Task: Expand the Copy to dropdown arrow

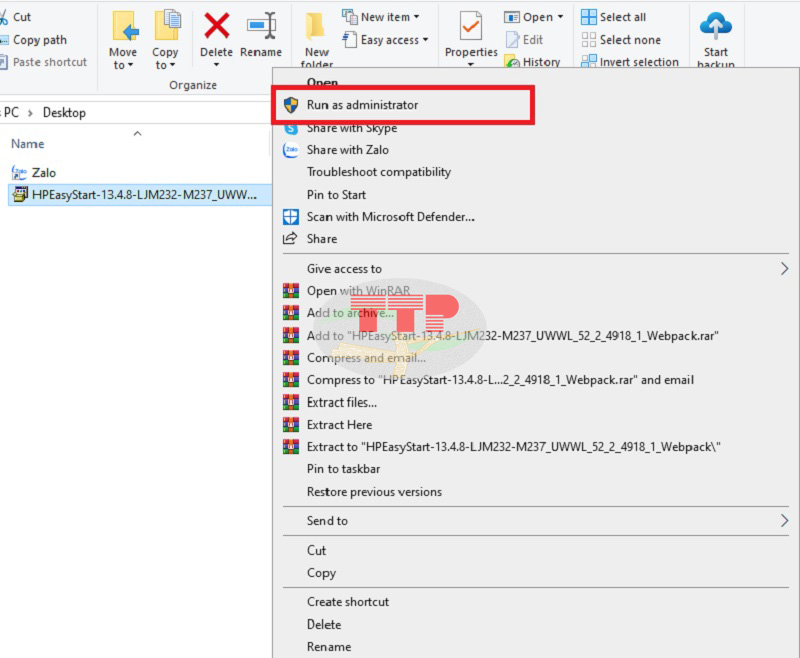Action: [x=172, y=65]
